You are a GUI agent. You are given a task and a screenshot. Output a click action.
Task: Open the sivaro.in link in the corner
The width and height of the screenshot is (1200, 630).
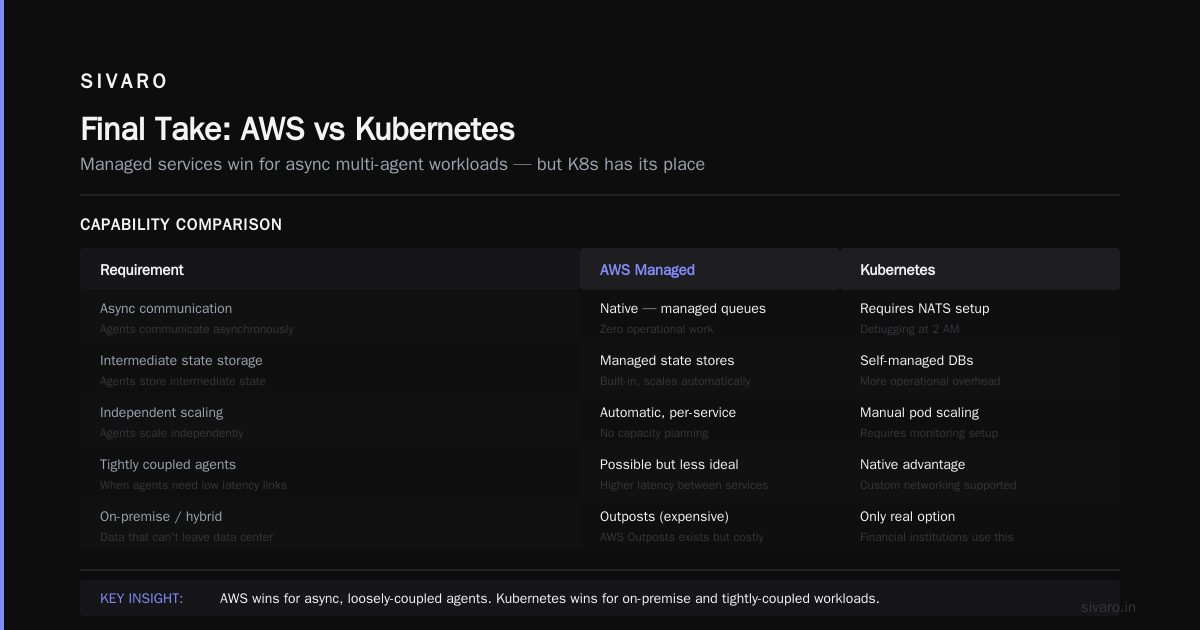[x=1108, y=607]
